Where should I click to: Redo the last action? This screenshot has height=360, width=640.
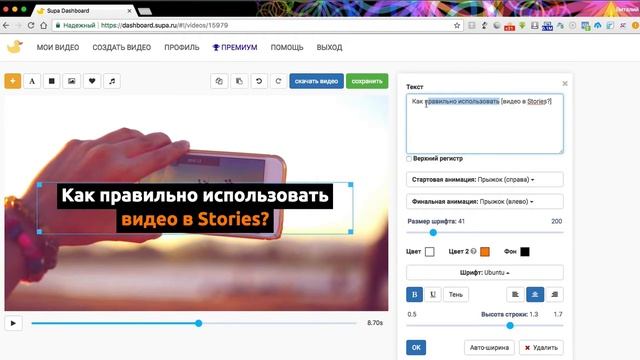click(x=278, y=81)
